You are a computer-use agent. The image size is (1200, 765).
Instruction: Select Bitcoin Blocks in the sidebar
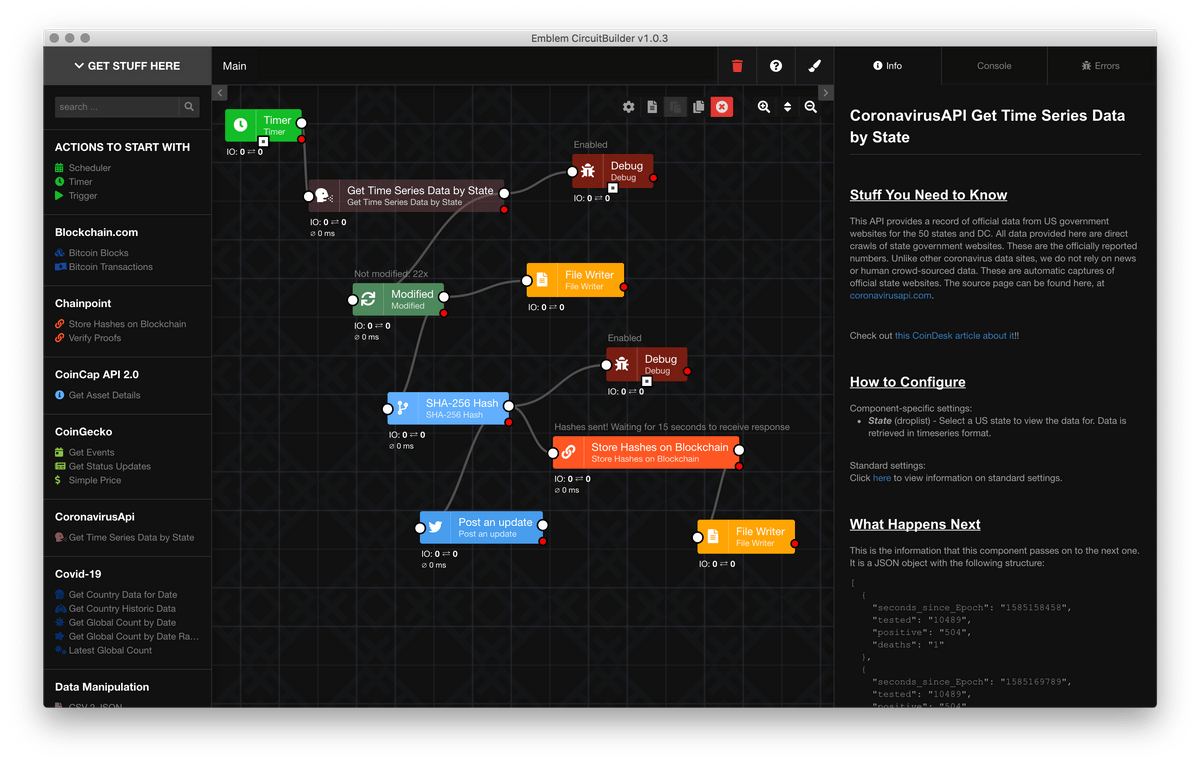(99, 253)
